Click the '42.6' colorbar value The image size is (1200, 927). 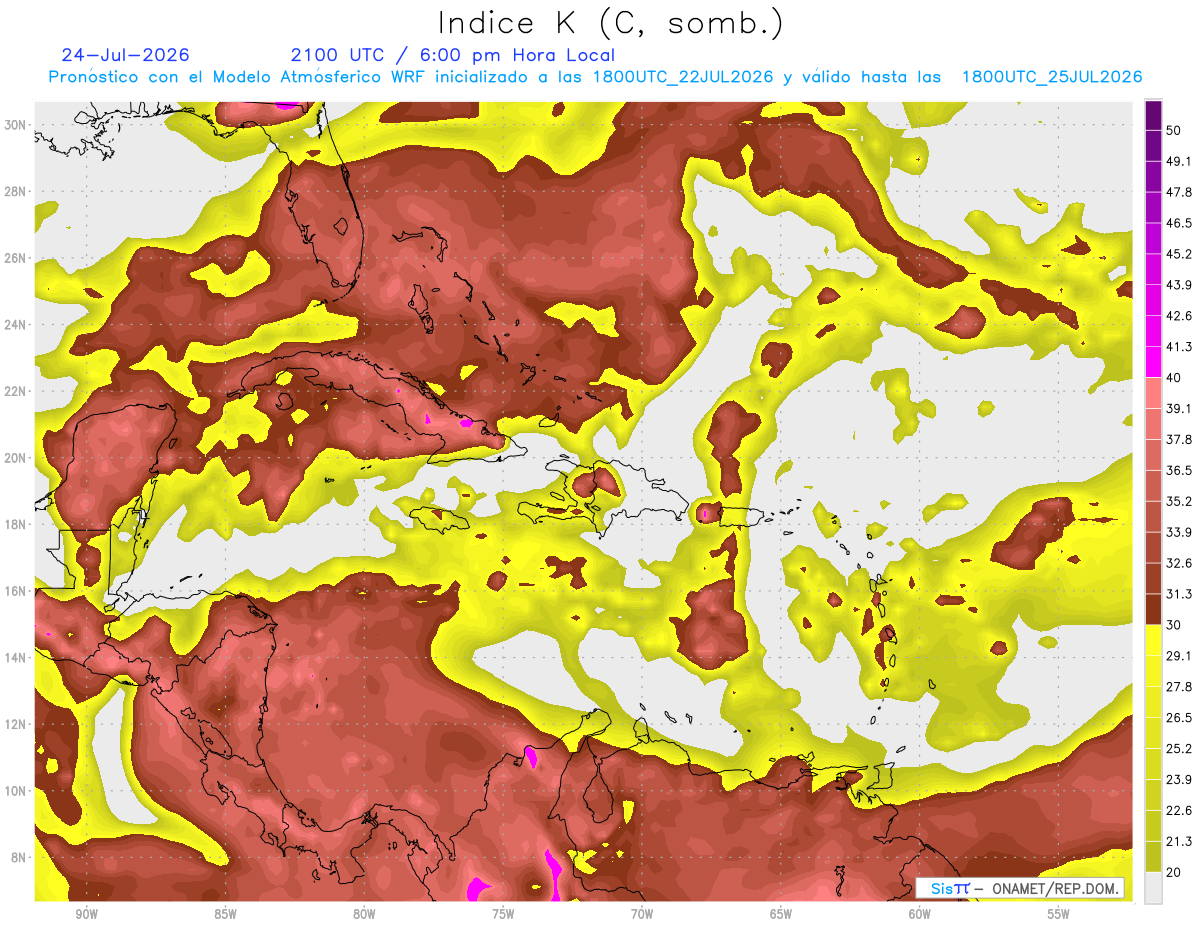(x=1180, y=316)
